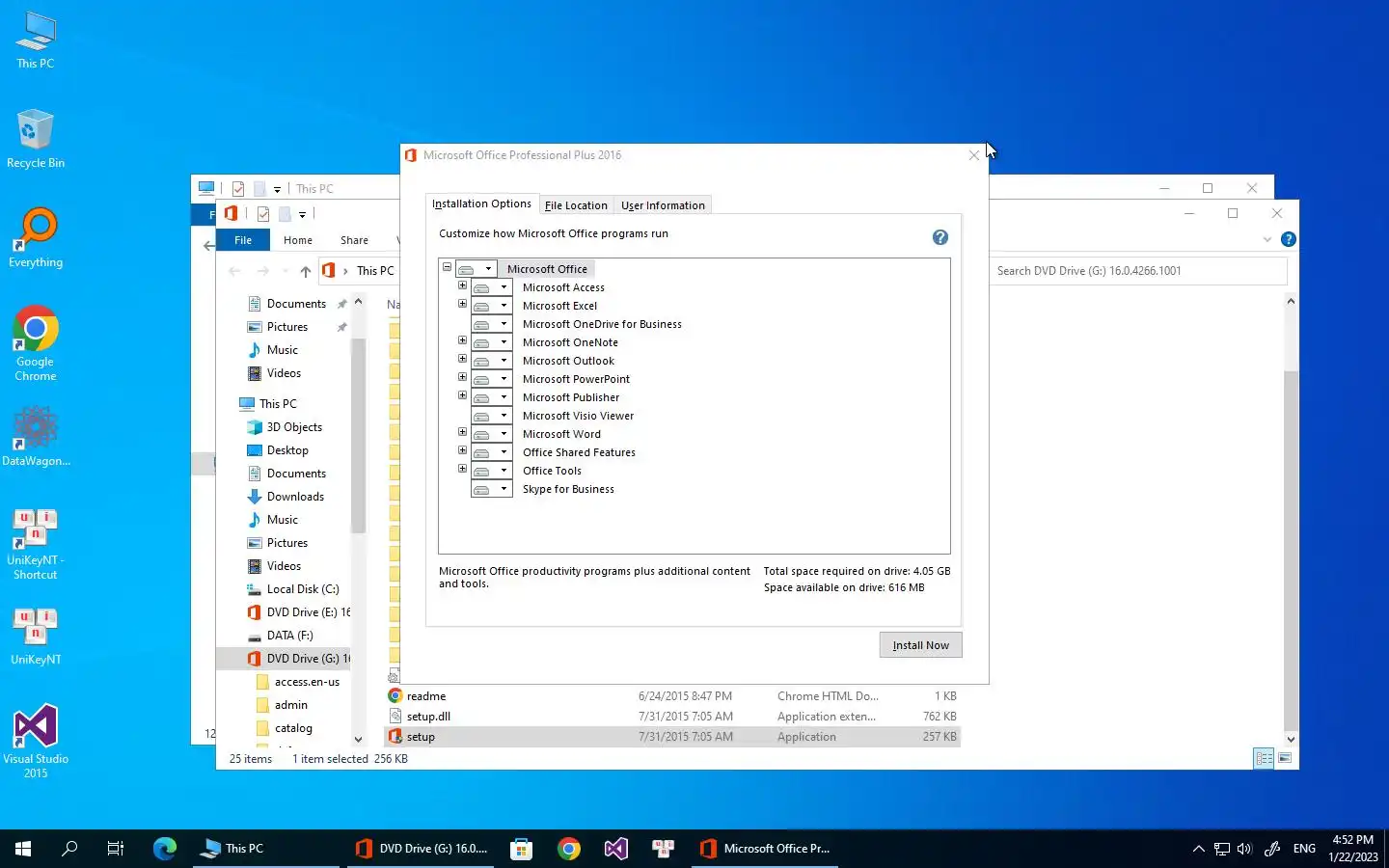Open the help icon in Office setup

coord(940,237)
